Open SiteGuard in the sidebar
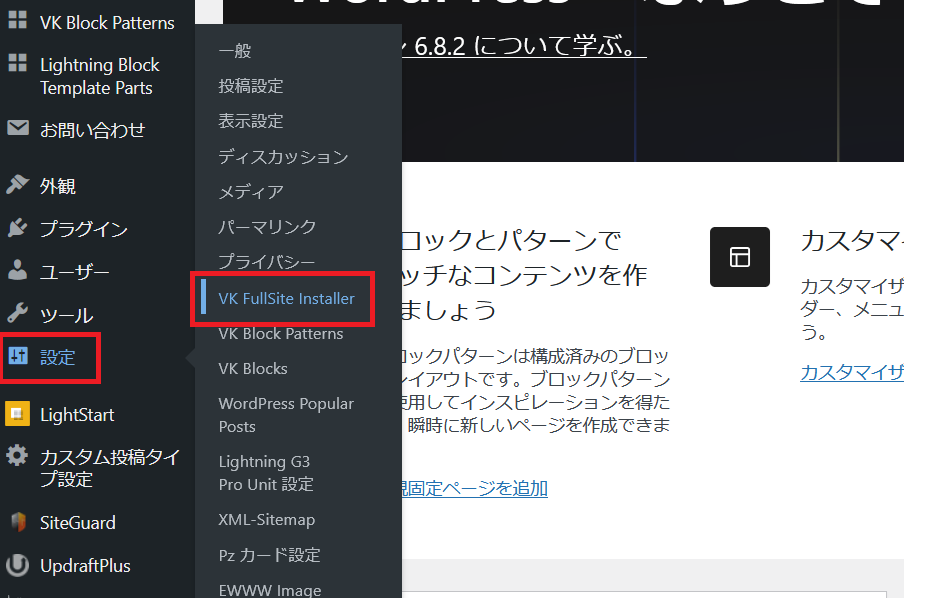 pos(78,523)
